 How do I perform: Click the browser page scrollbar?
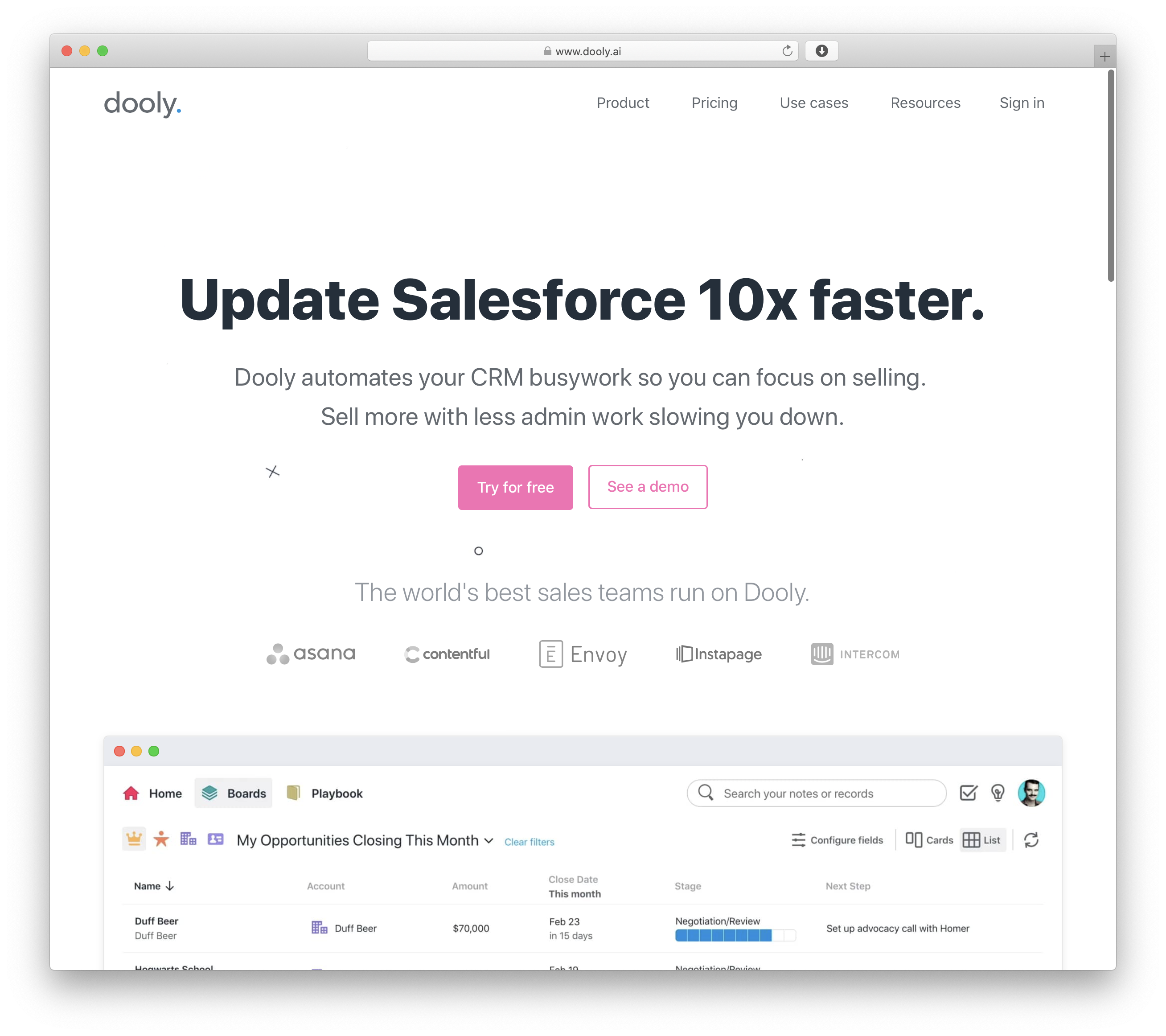pyautogui.click(x=1111, y=175)
